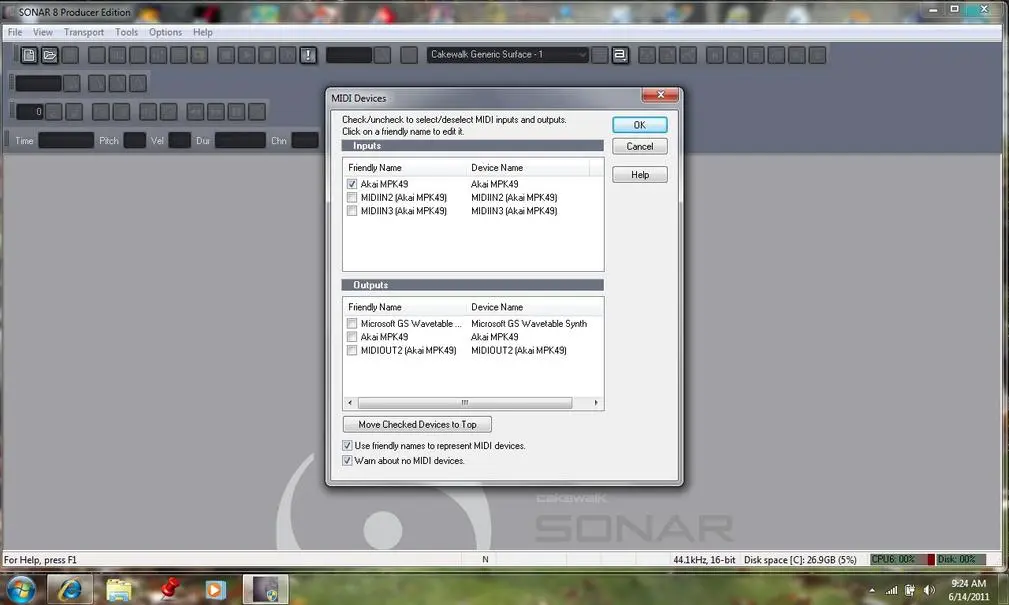Open the Help menu in menu bar
The image size is (1009, 605).
[203, 32]
